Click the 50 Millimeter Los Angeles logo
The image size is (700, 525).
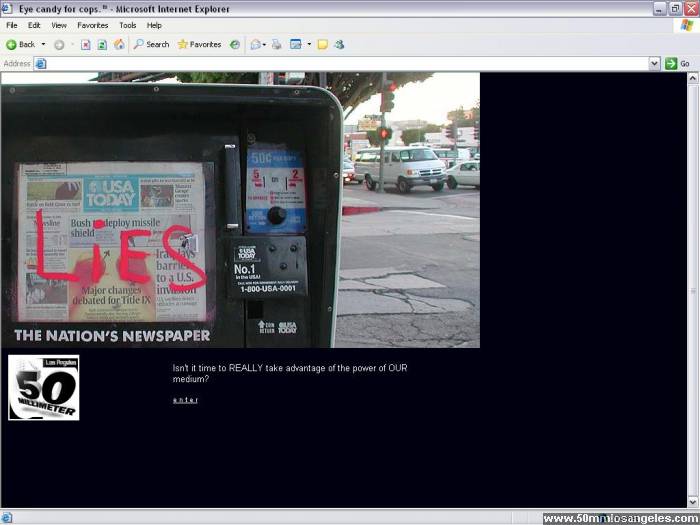44,388
